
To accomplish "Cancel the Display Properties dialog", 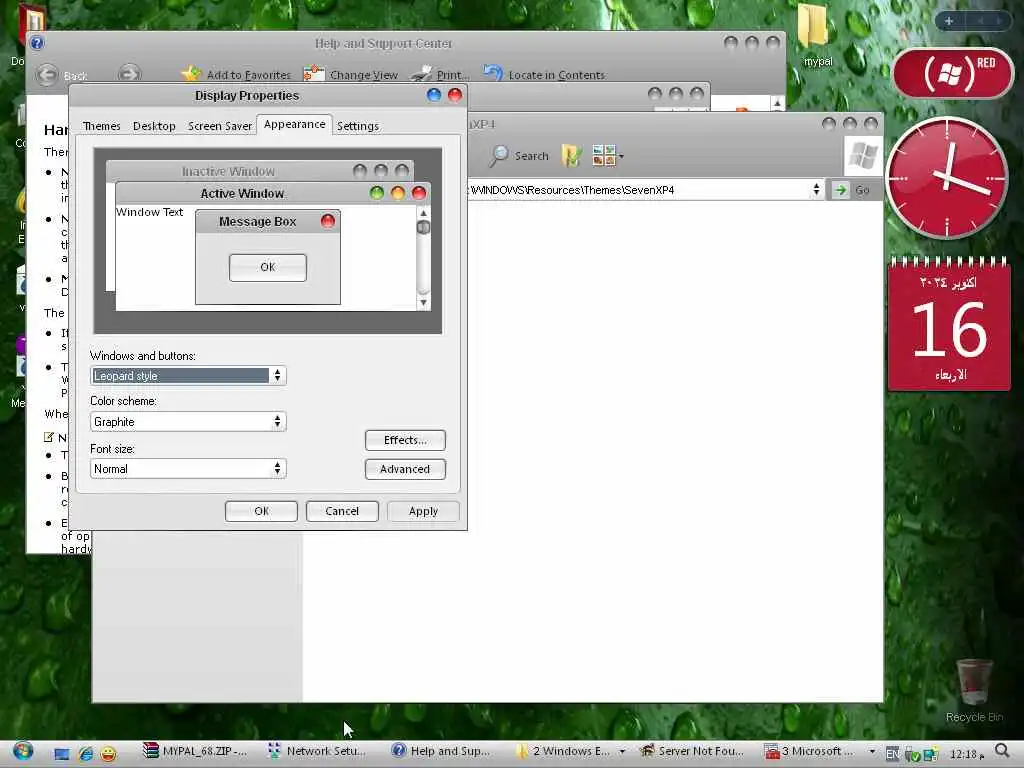I will (342, 511).
